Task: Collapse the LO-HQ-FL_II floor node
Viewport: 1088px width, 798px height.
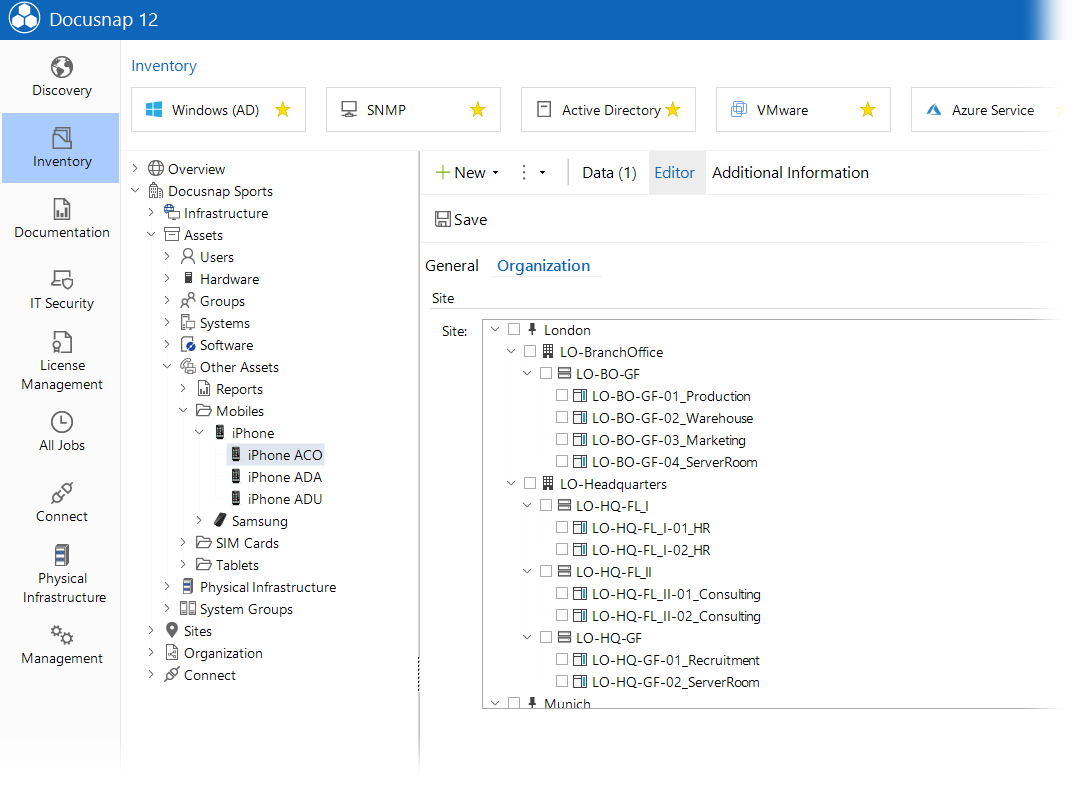Action: tap(527, 571)
